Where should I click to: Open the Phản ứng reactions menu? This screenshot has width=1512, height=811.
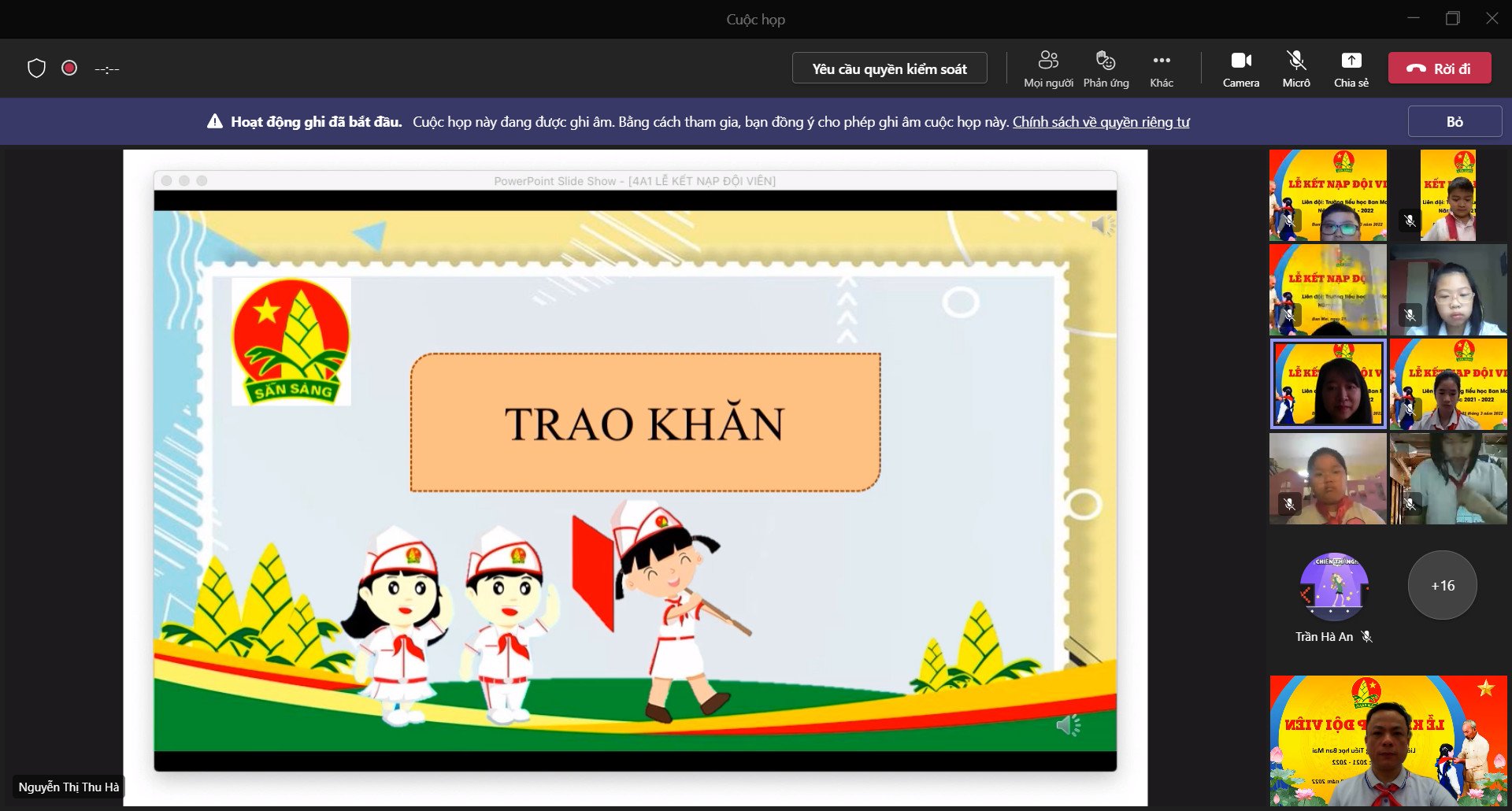[1106, 69]
